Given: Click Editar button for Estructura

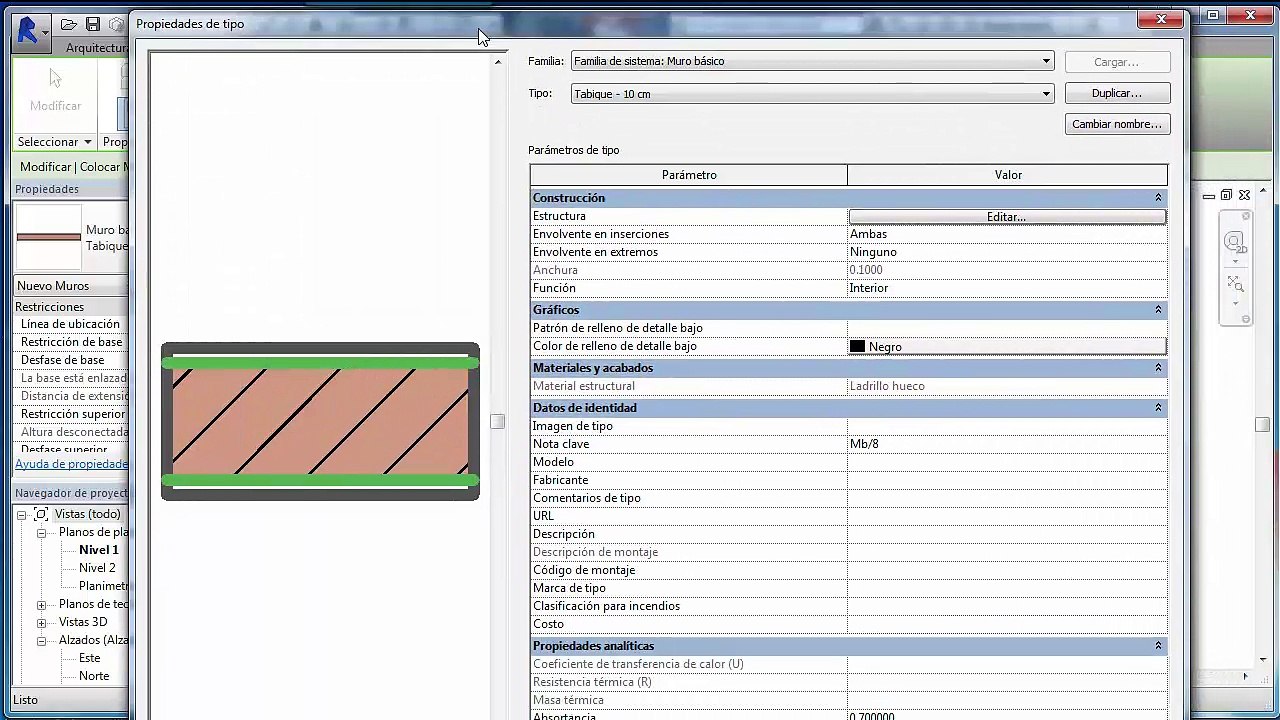Looking at the screenshot, I should [1007, 216].
